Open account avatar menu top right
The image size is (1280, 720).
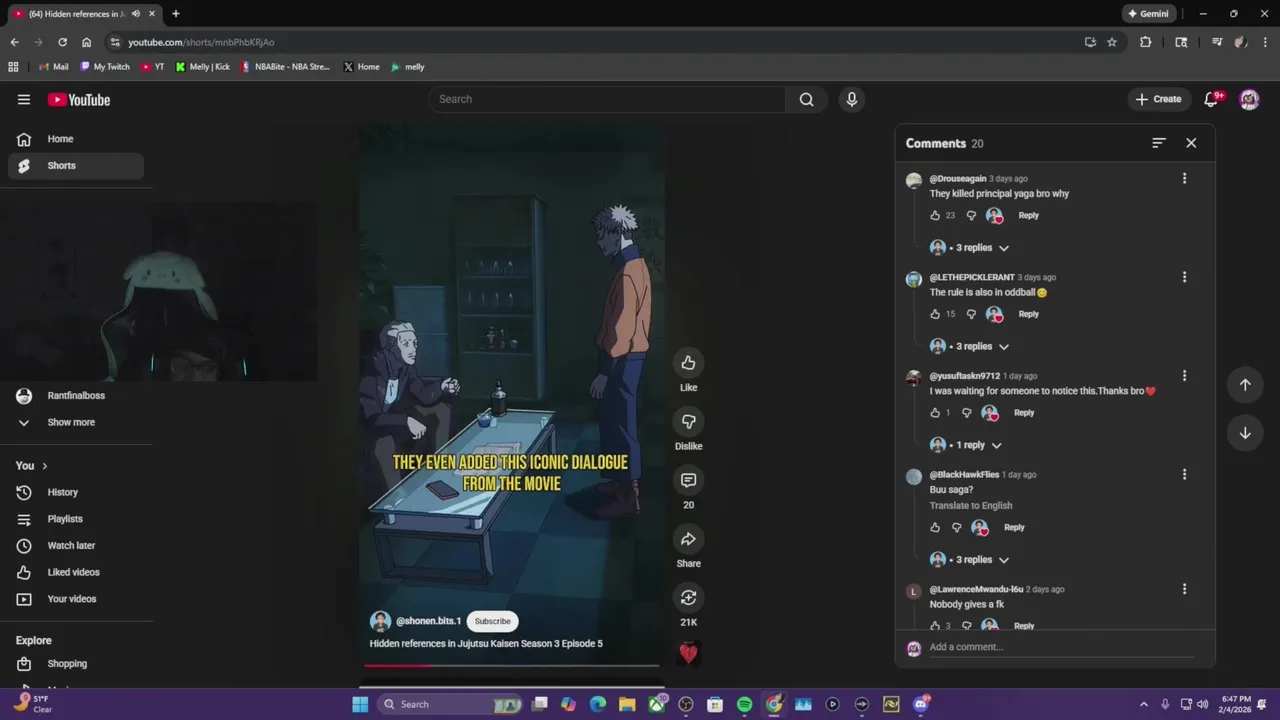1249,99
